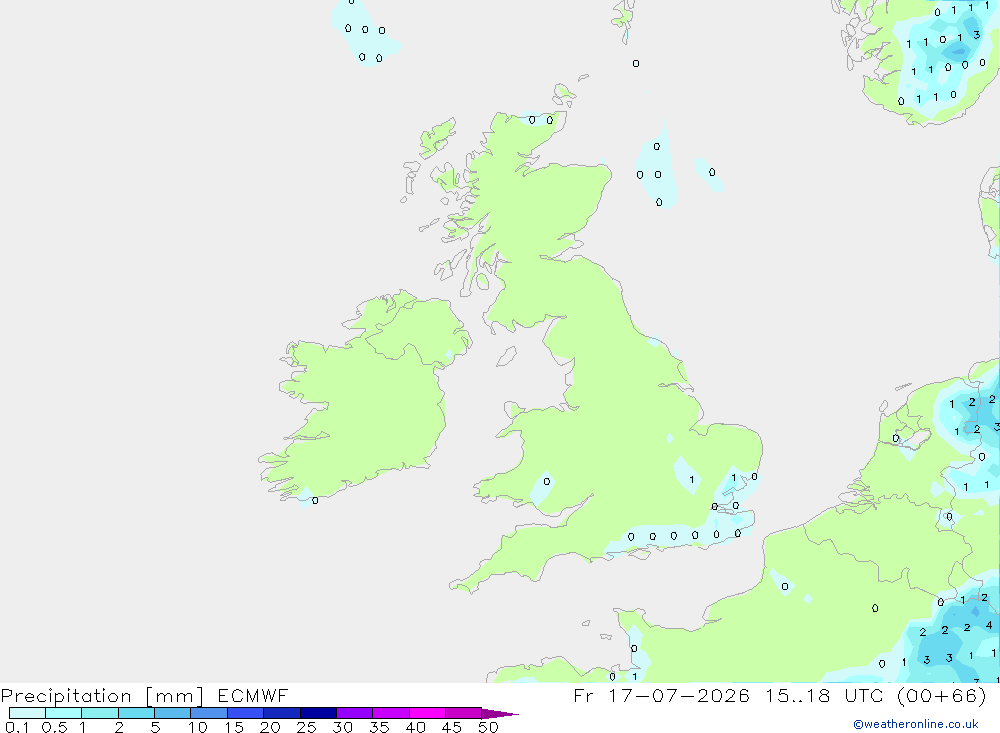Image resolution: width=1000 pixels, height=733 pixels.
Task: Click the '25' legend scale label
Action: click(x=307, y=727)
